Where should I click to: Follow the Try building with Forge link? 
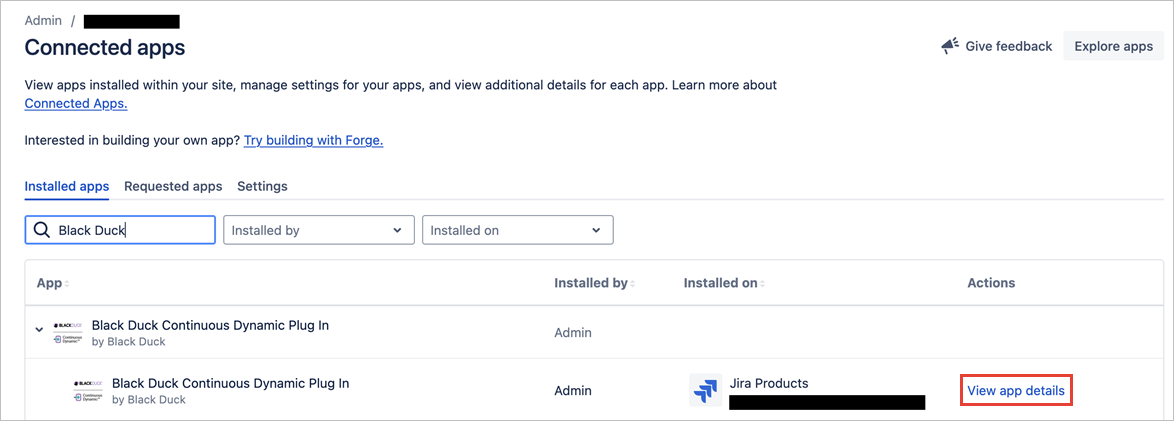(314, 140)
